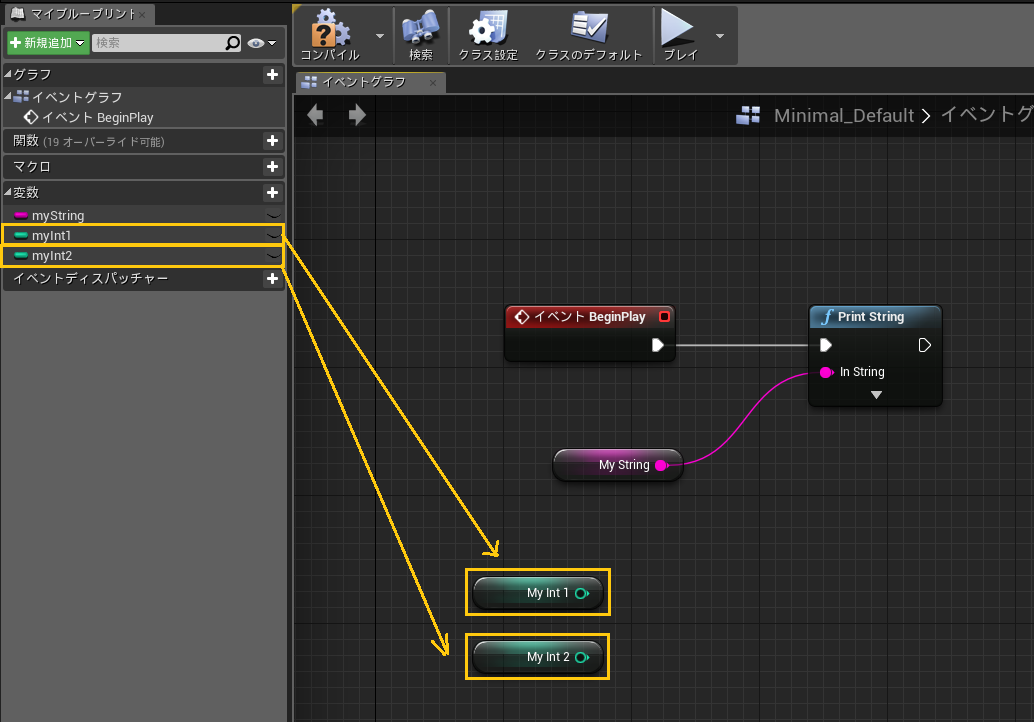Click the Print String execution output pin
The height and width of the screenshot is (722, 1034).
[x=925, y=345]
